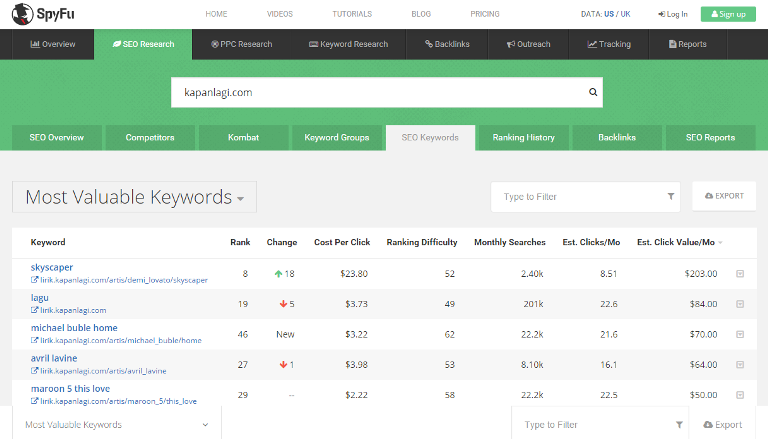Open the Tracking main tab
Viewport: 768px width, 439px height.
pyautogui.click(x=609, y=44)
